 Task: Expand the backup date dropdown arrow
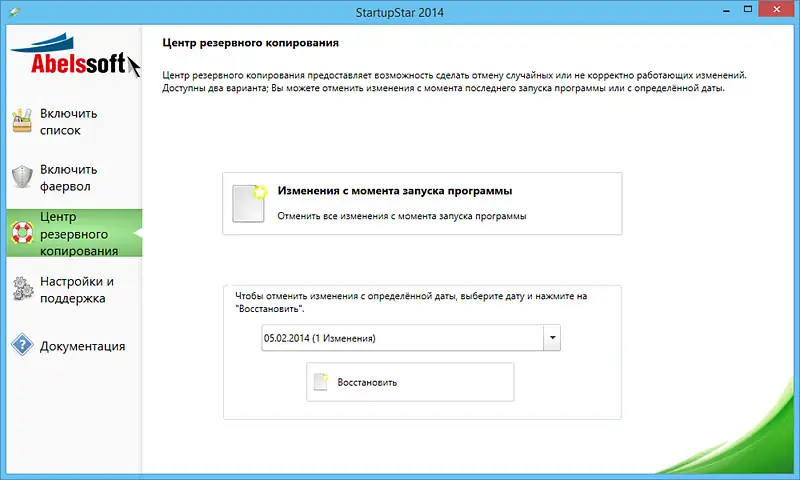(x=552, y=338)
